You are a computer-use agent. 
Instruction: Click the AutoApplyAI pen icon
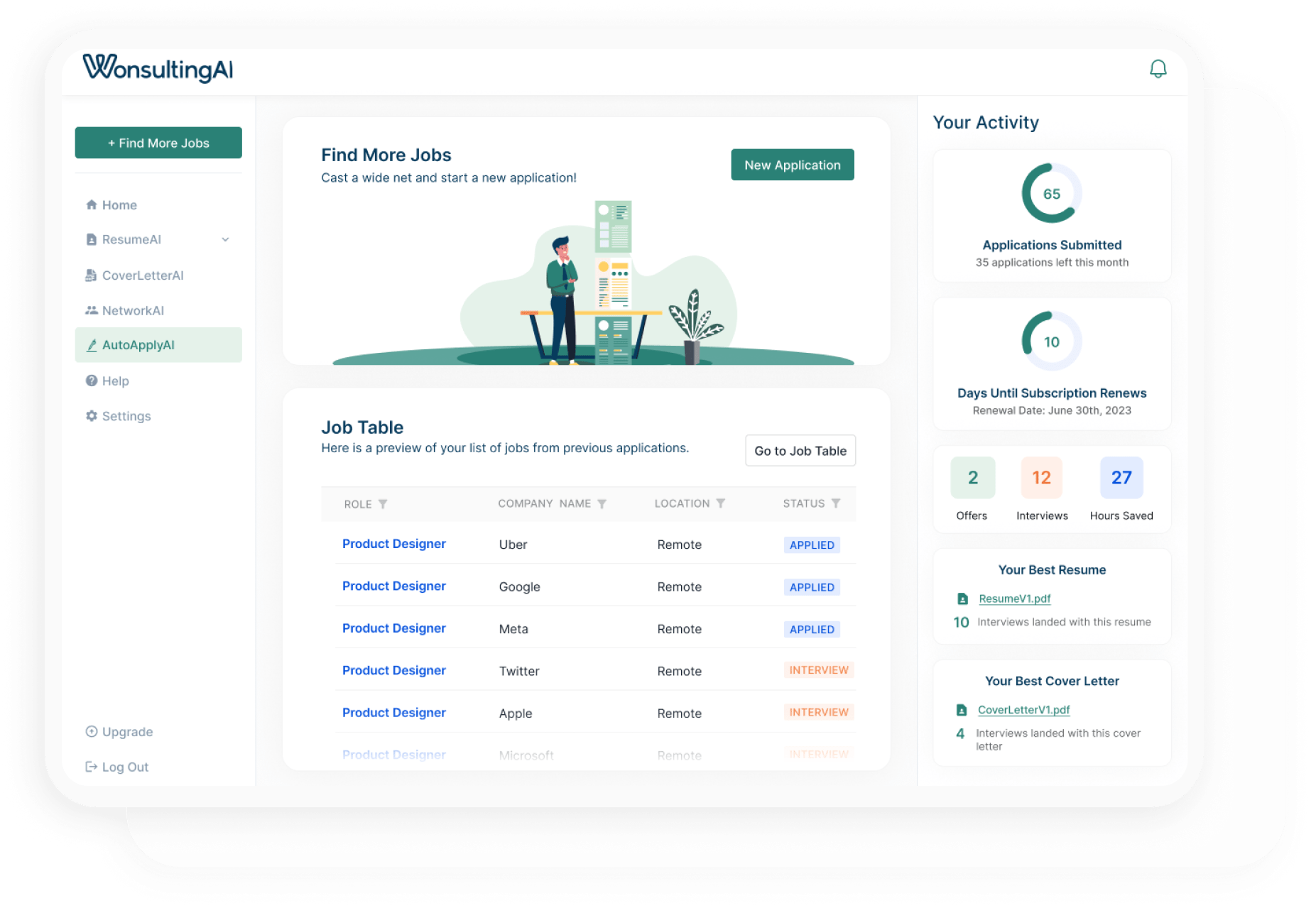(x=92, y=346)
